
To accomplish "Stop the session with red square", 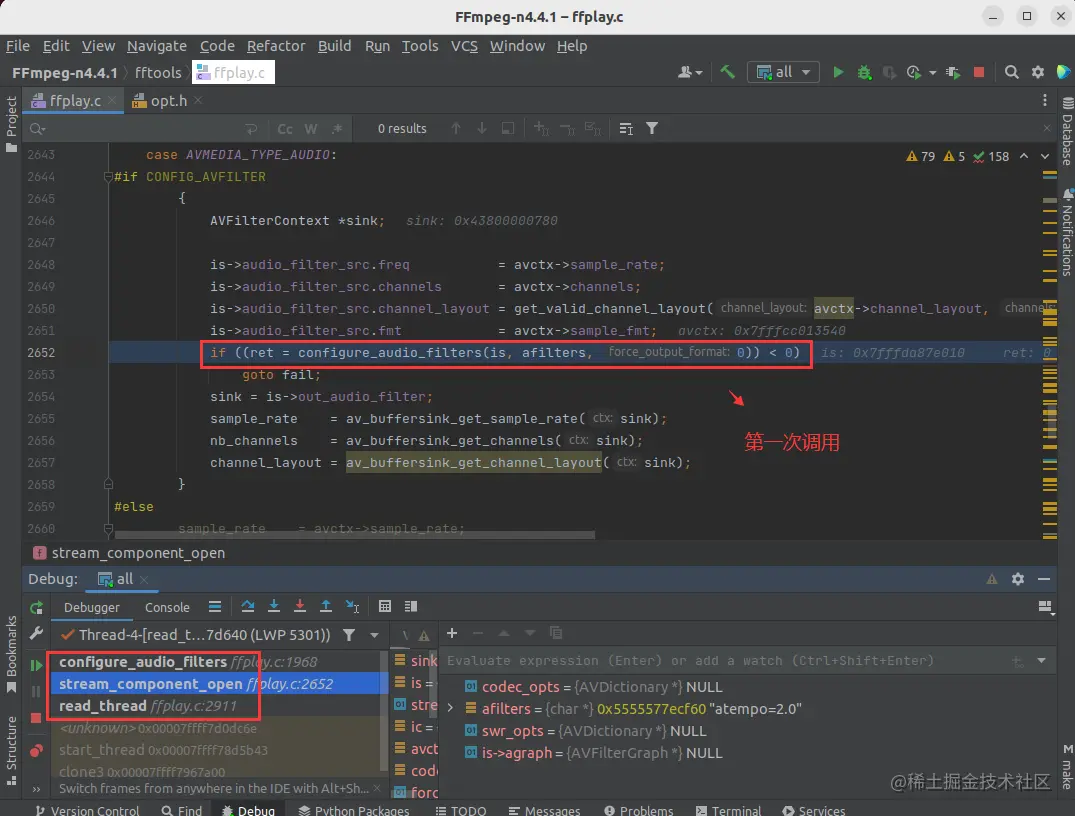I will pos(979,72).
